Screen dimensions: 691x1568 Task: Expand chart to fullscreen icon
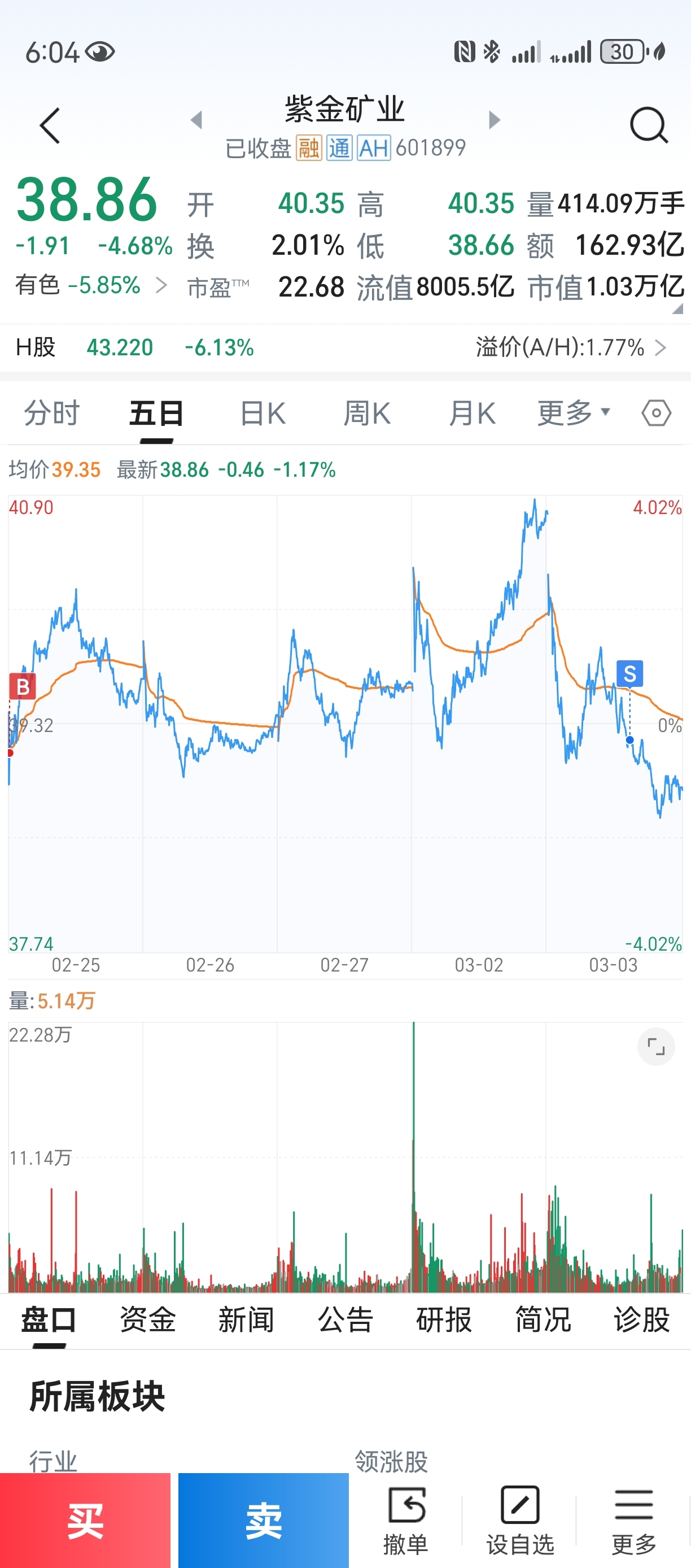656,1046
